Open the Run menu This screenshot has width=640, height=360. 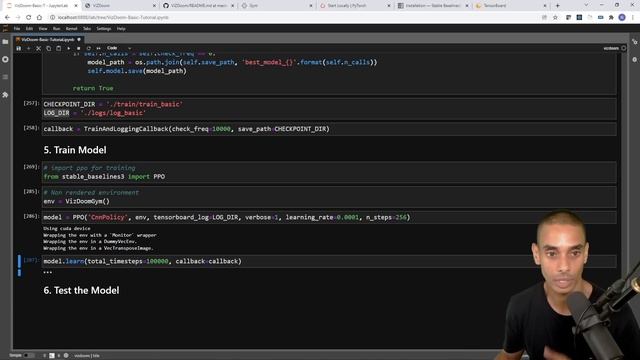56,29
